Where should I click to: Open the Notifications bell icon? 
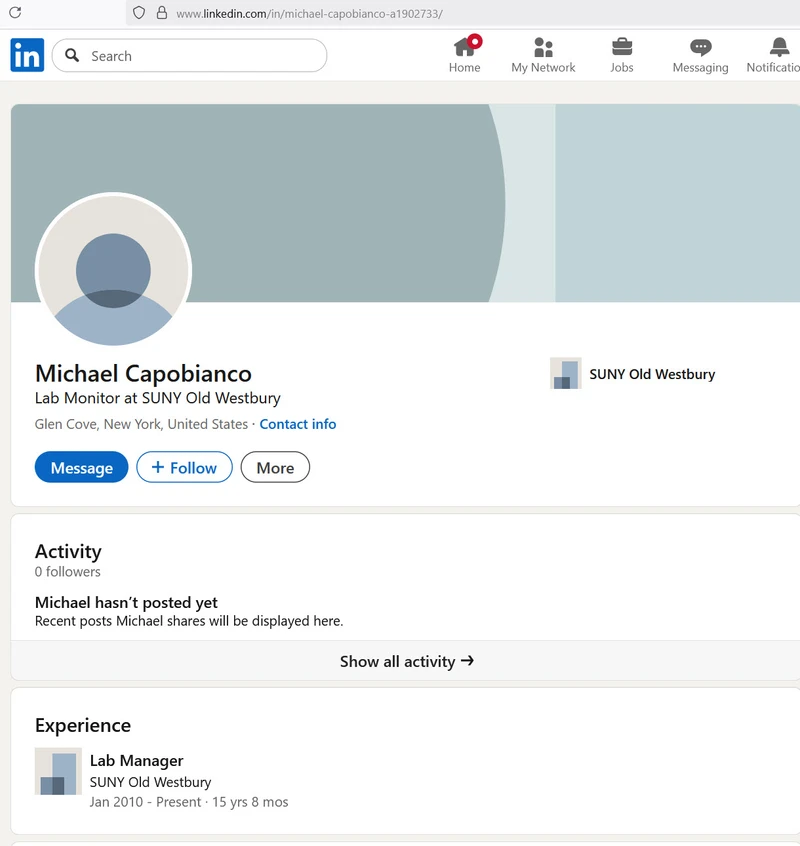point(779,47)
